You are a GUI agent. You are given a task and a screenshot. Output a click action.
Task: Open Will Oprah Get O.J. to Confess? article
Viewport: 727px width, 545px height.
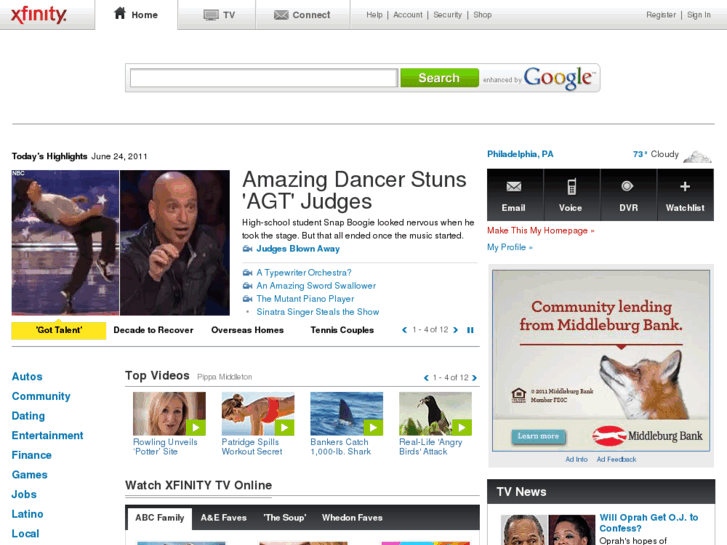click(648, 523)
